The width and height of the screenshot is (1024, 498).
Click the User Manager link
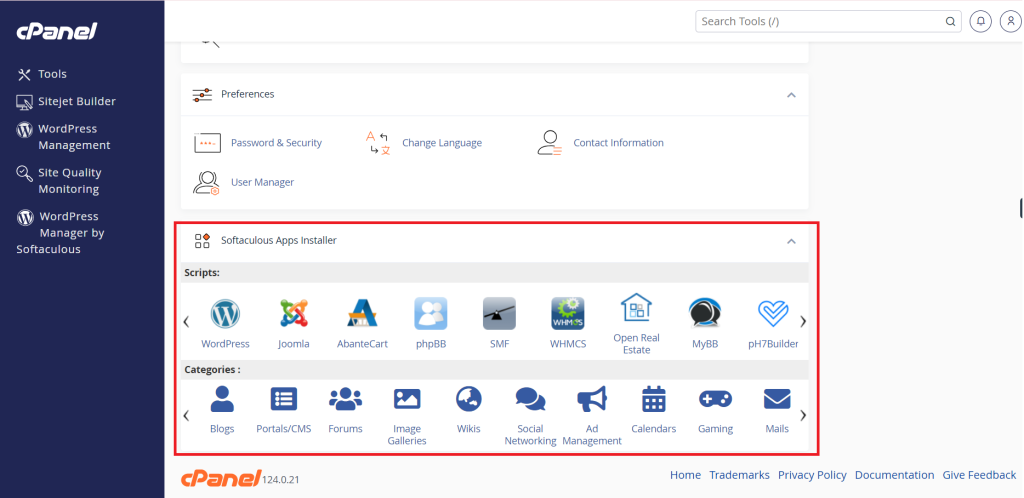click(263, 183)
